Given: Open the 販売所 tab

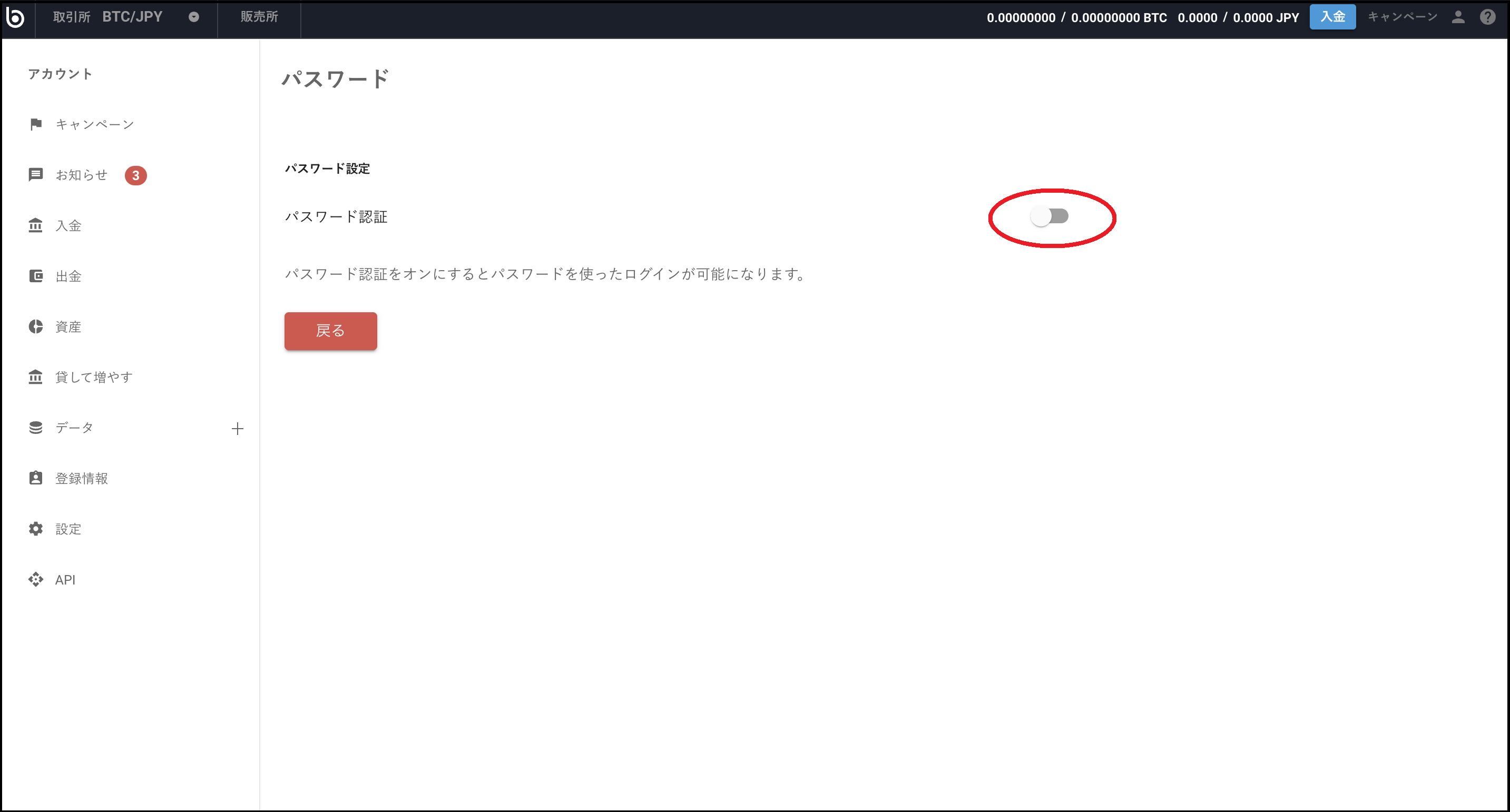Looking at the screenshot, I should (259, 17).
